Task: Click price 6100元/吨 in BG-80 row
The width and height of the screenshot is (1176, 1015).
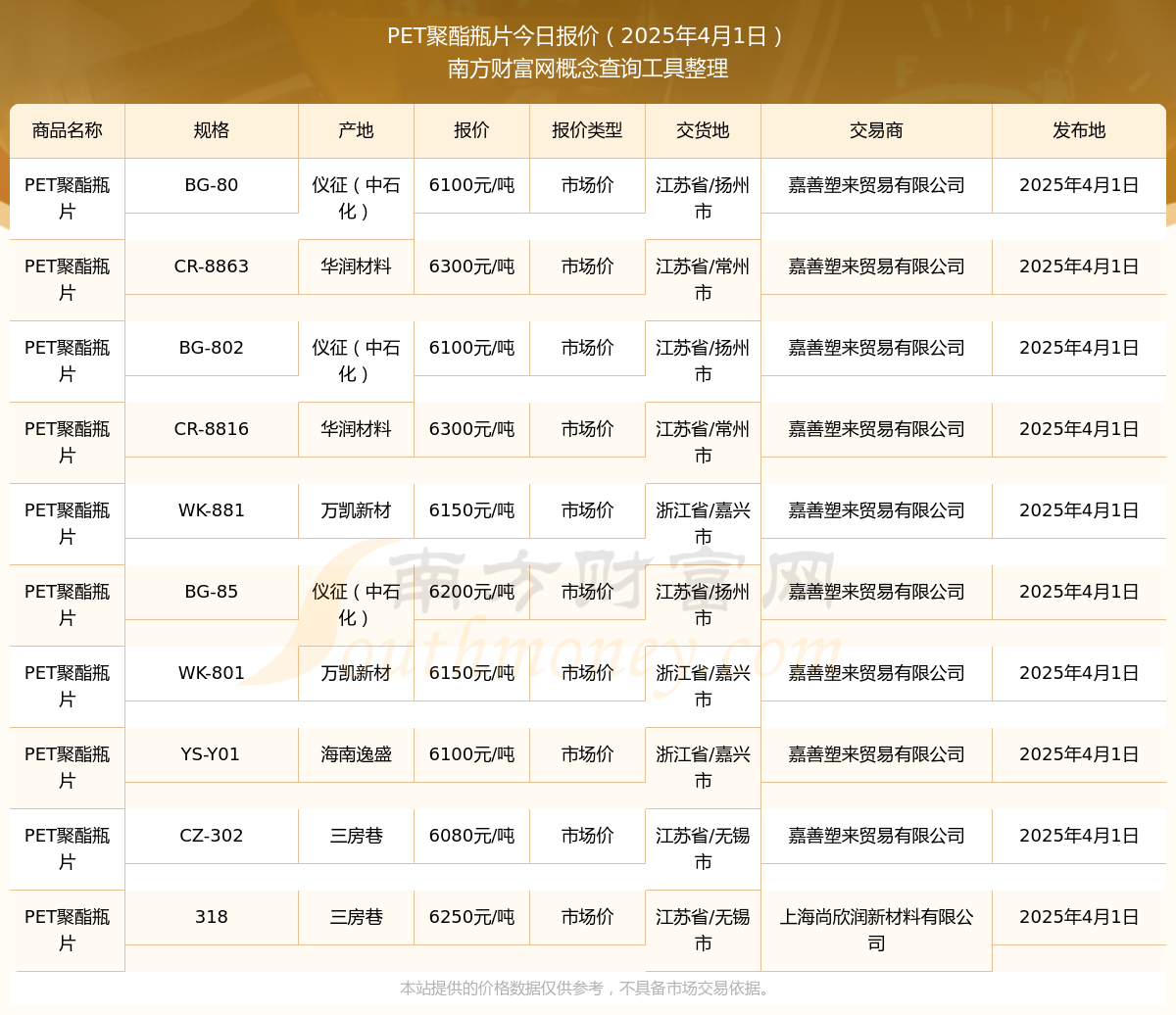Action: point(471,185)
